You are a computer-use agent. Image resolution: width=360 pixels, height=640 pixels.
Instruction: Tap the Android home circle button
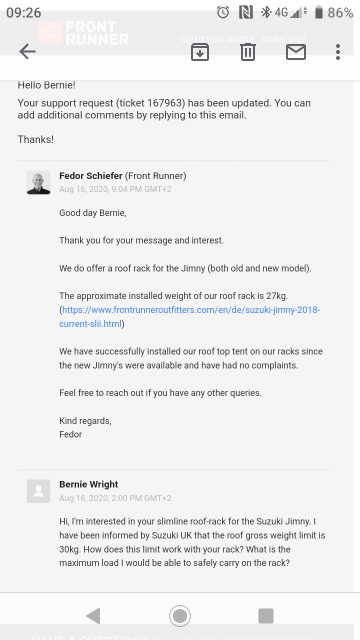[x=180, y=616]
